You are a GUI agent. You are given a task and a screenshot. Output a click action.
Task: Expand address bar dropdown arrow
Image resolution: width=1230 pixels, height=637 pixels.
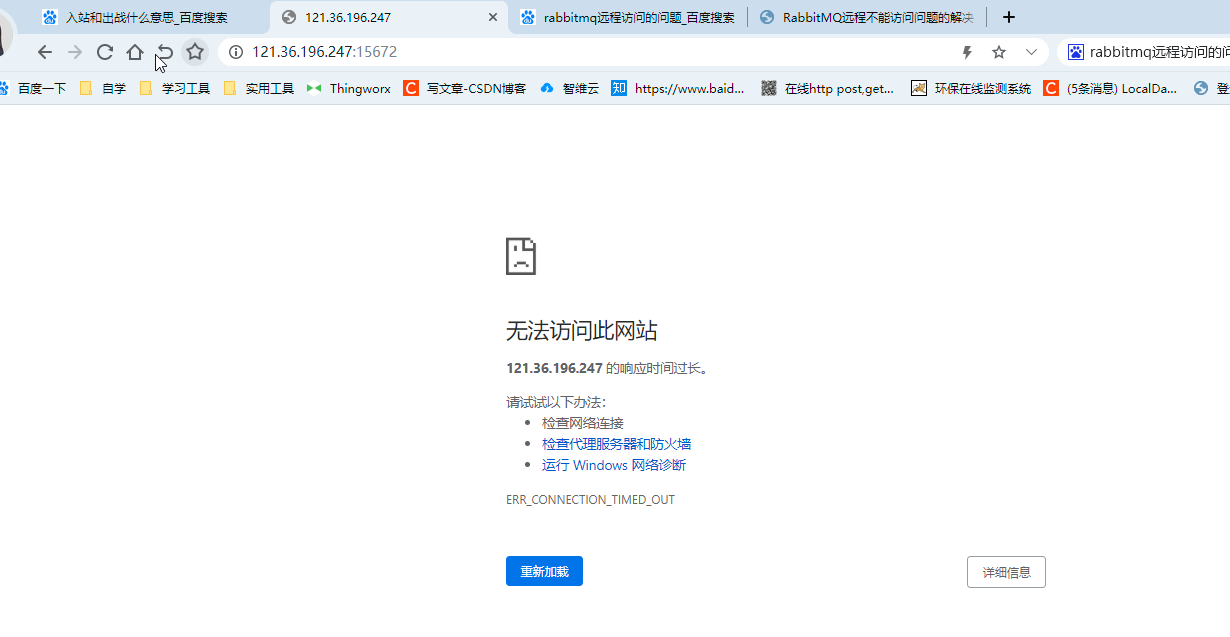click(1031, 52)
